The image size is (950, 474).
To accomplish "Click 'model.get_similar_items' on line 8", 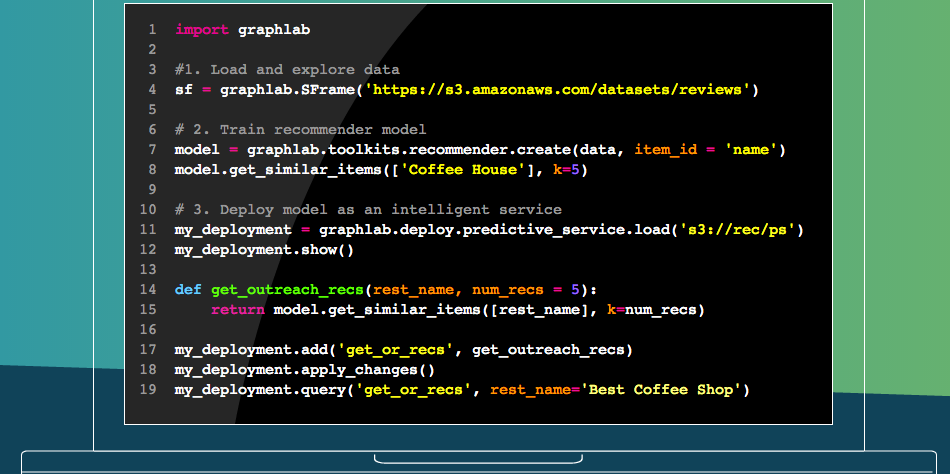I will (x=278, y=170).
